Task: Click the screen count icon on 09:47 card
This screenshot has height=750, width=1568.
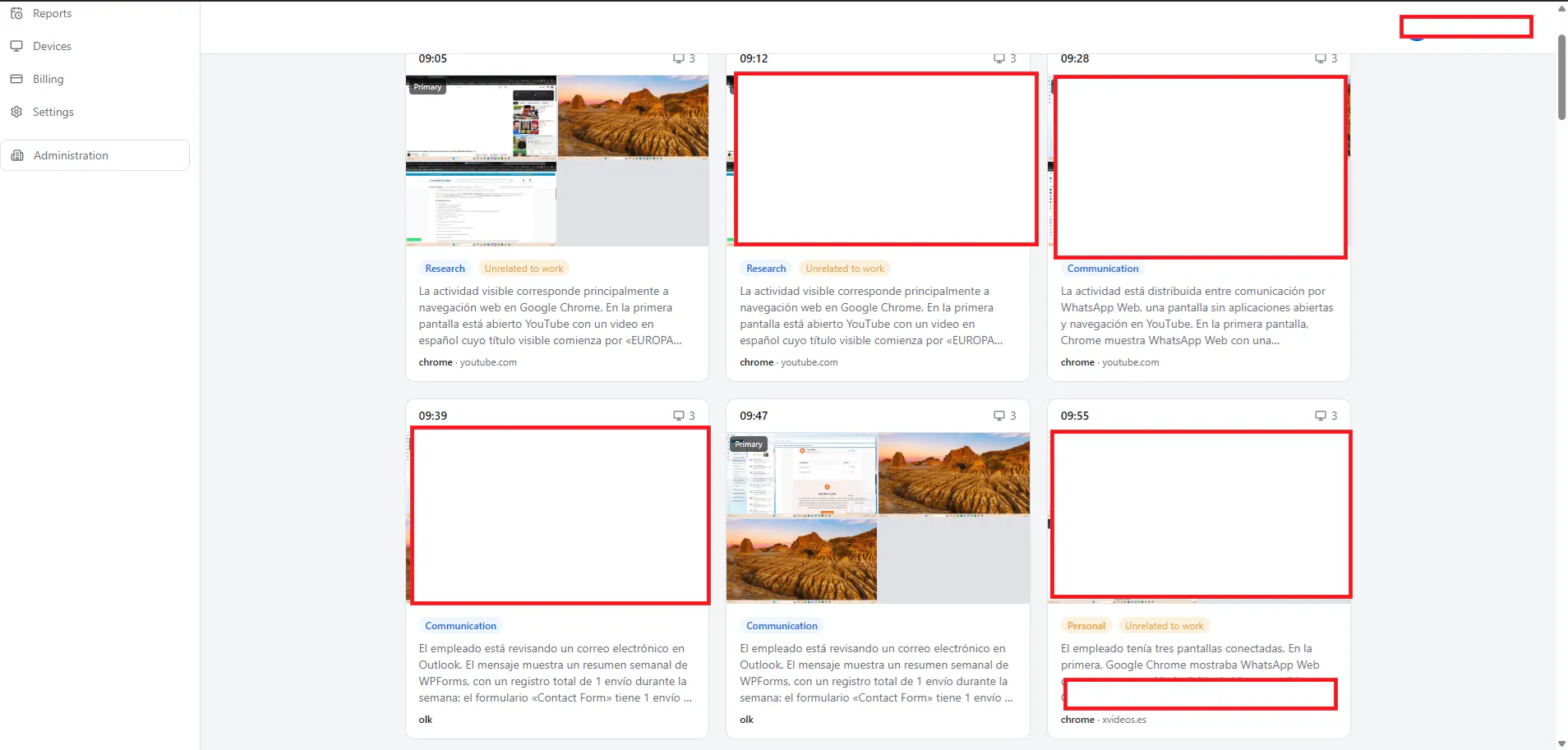Action: click(x=999, y=416)
